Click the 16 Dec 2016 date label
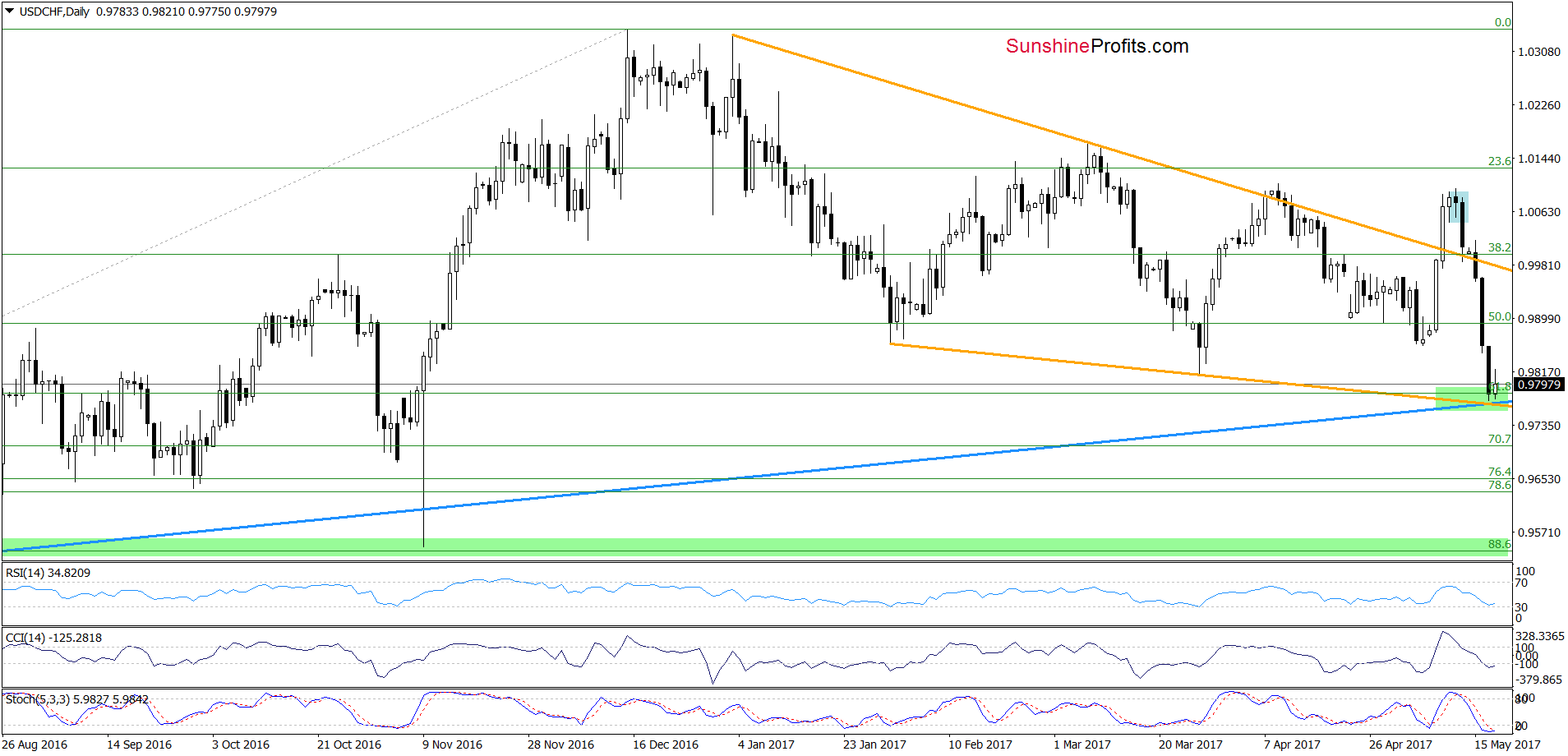The image size is (1568, 756). point(666,744)
